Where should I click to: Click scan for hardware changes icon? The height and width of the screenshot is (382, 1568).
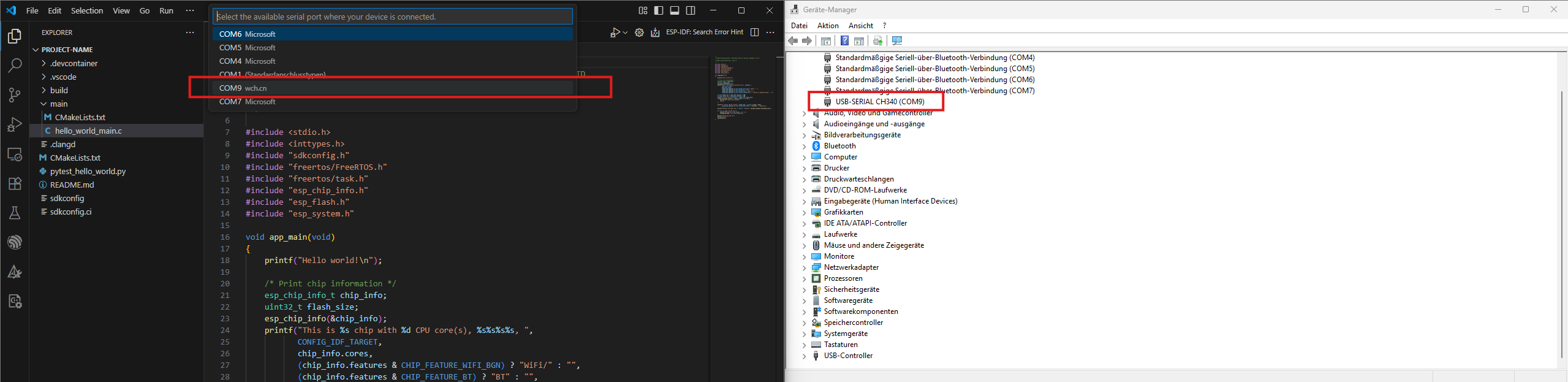click(897, 41)
